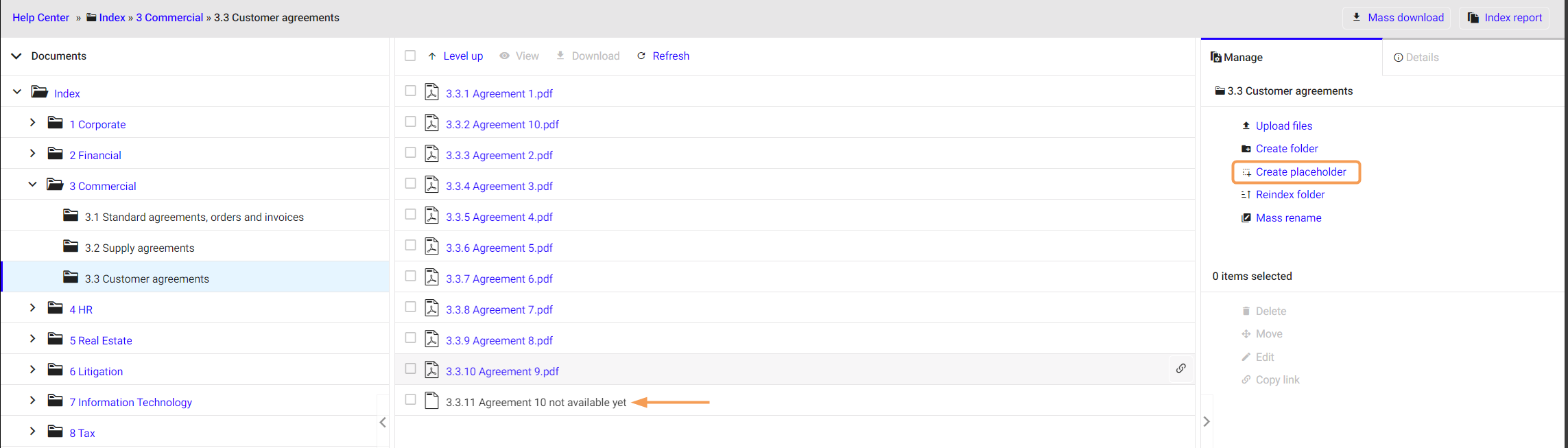Click the Reindex folder icon

(1246, 195)
